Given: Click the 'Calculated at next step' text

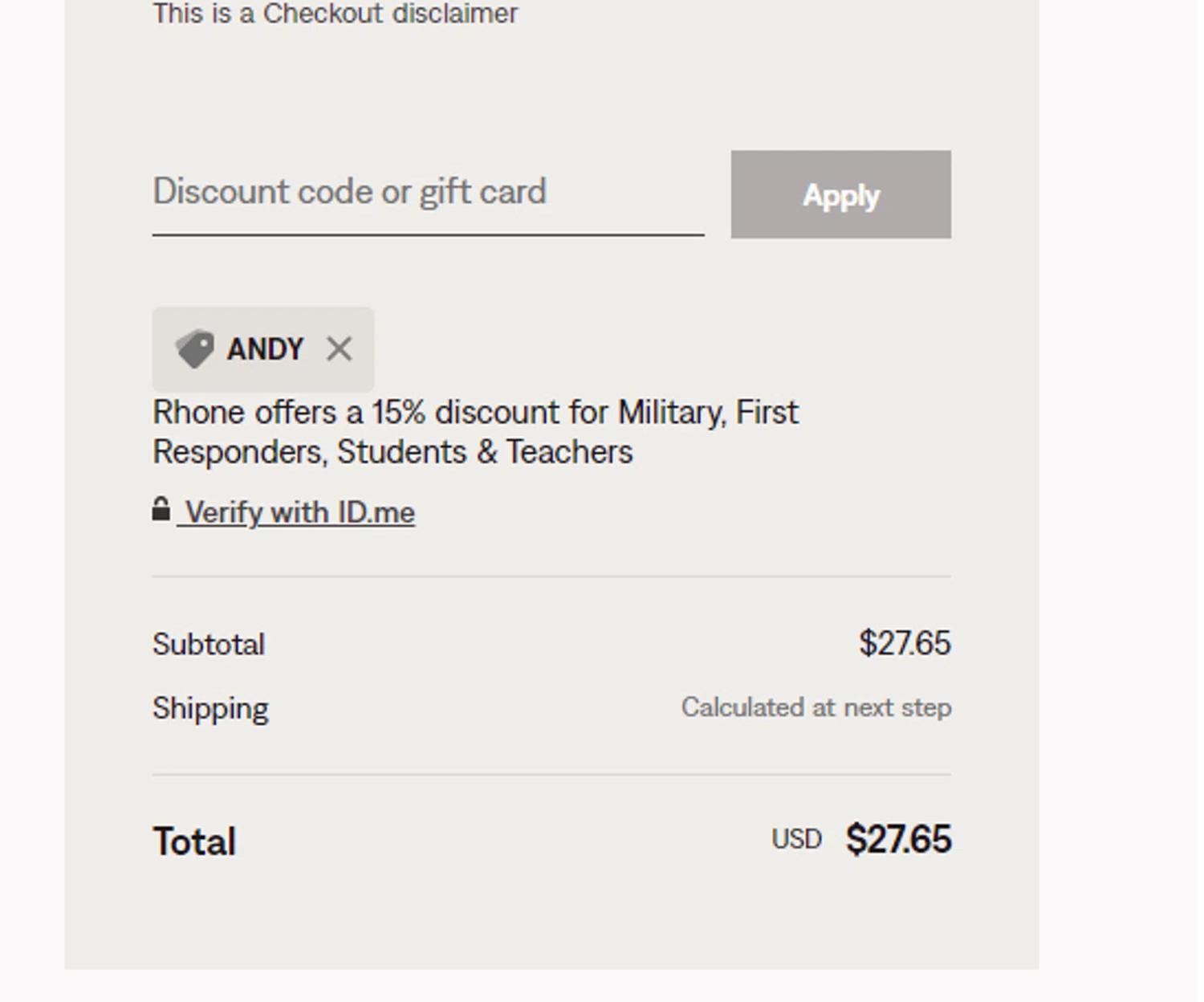Looking at the screenshot, I should pos(816,708).
